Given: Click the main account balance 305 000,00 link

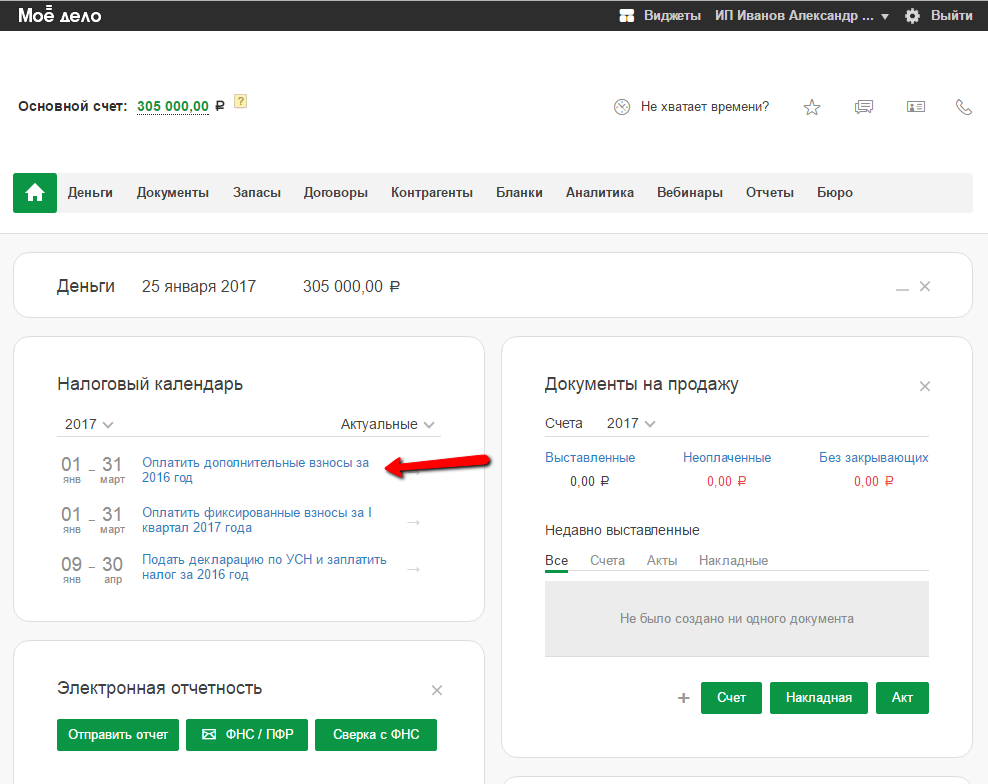Looking at the screenshot, I should [x=173, y=107].
